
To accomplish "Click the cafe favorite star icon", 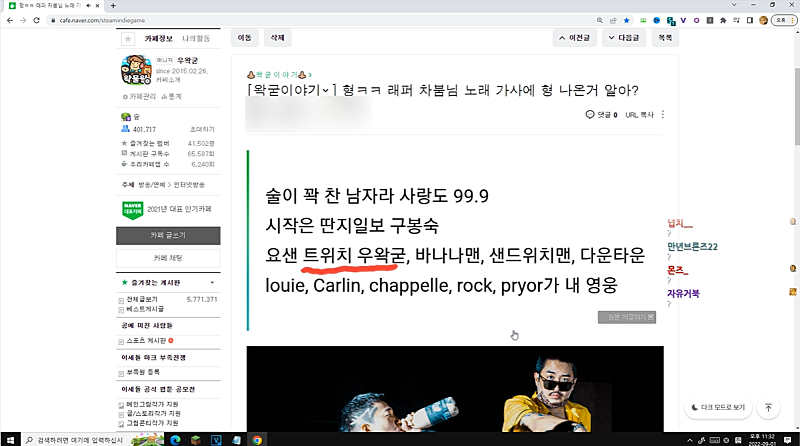I will (127, 39).
